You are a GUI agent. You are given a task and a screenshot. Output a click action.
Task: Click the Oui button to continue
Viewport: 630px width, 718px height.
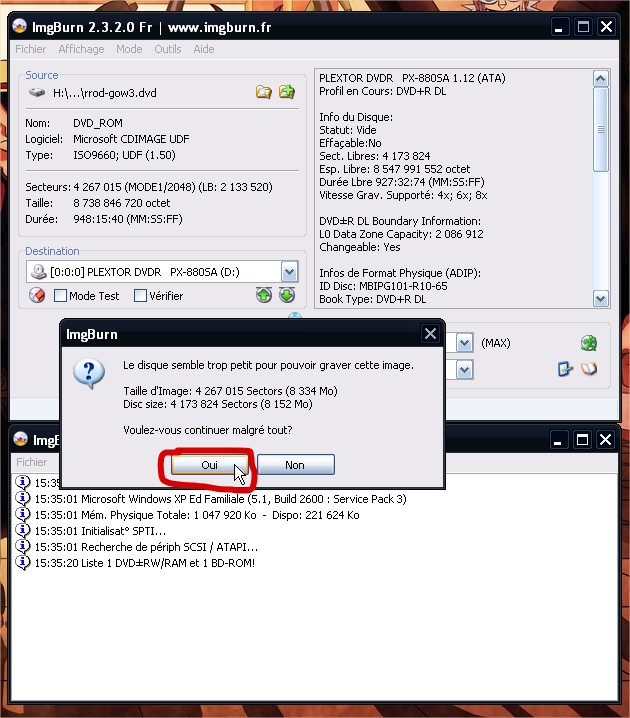210,465
